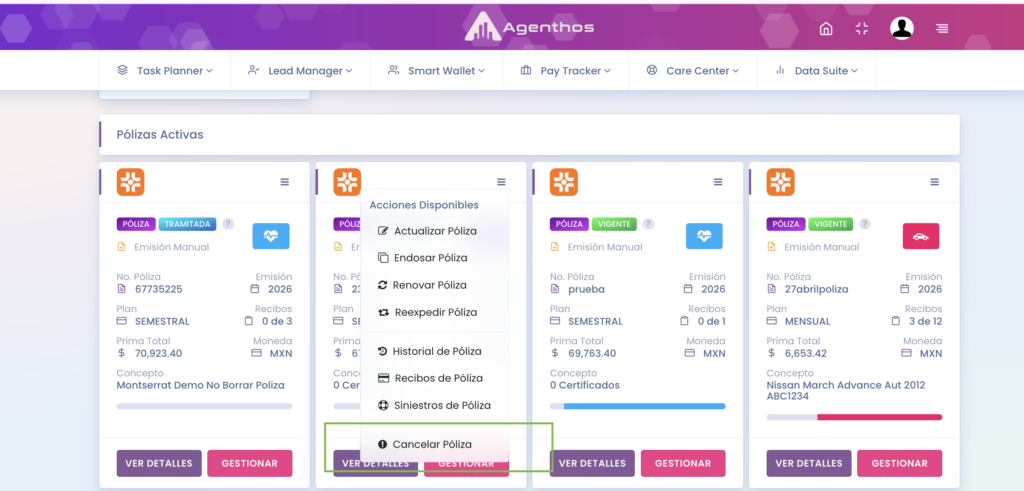The width and height of the screenshot is (1024, 491).
Task: Open Smart Wallet dropdown
Action: tap(436, 71)
